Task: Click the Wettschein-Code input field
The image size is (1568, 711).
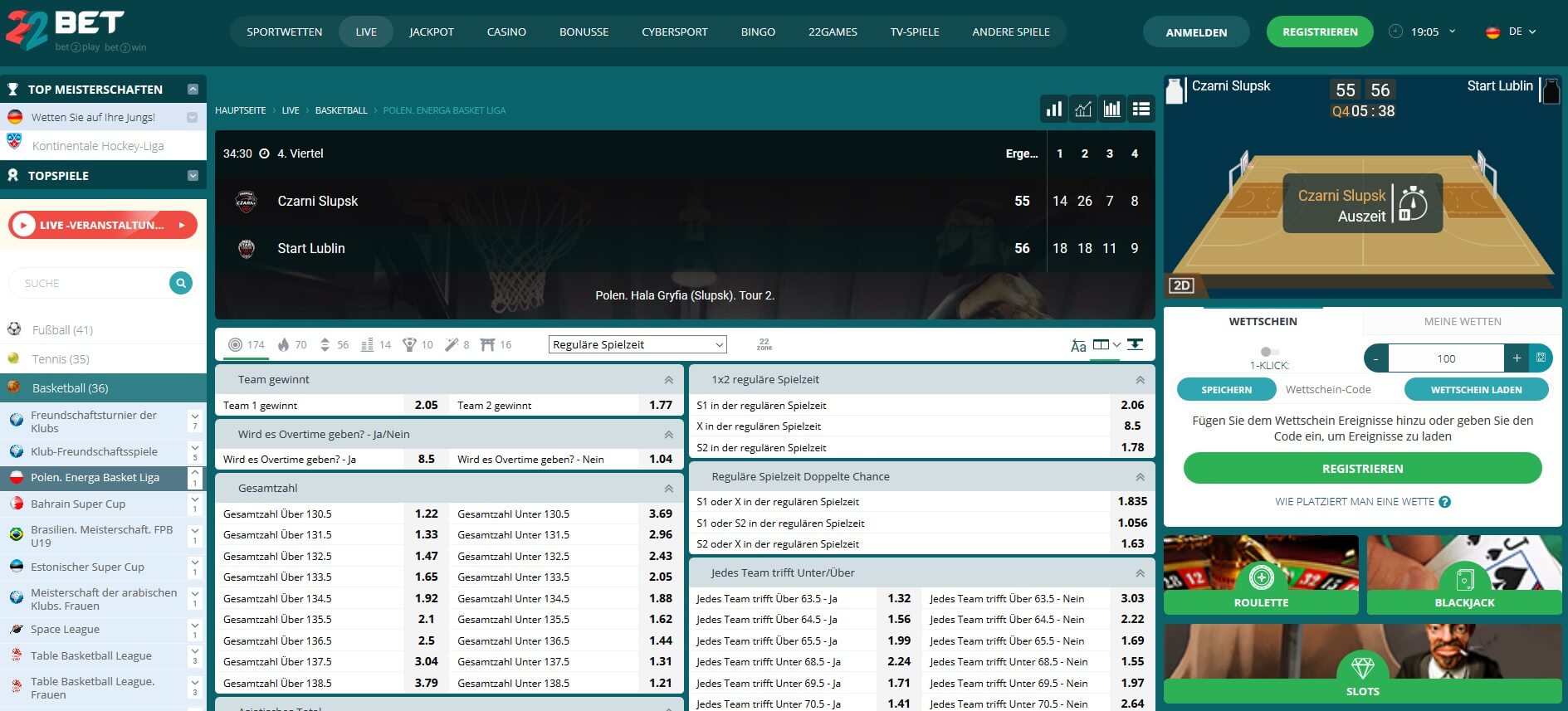Action: point(1338,389)
